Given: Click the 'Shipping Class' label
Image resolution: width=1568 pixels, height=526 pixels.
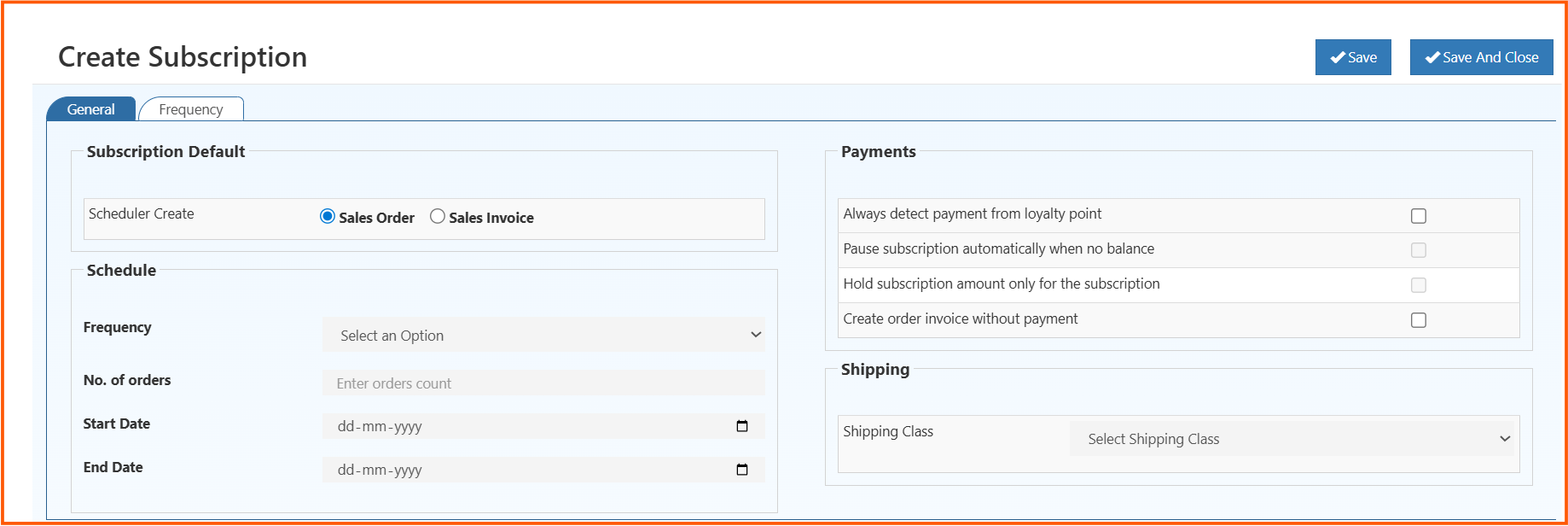Looking at the screenshot, I should point(888,432).
